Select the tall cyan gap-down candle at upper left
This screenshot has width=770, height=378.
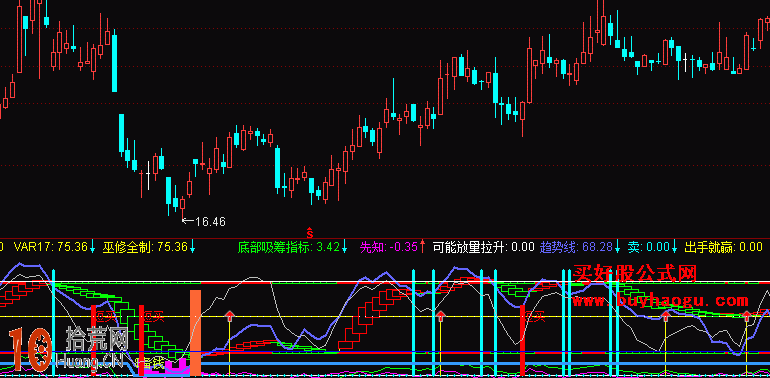tap(115, 61)
